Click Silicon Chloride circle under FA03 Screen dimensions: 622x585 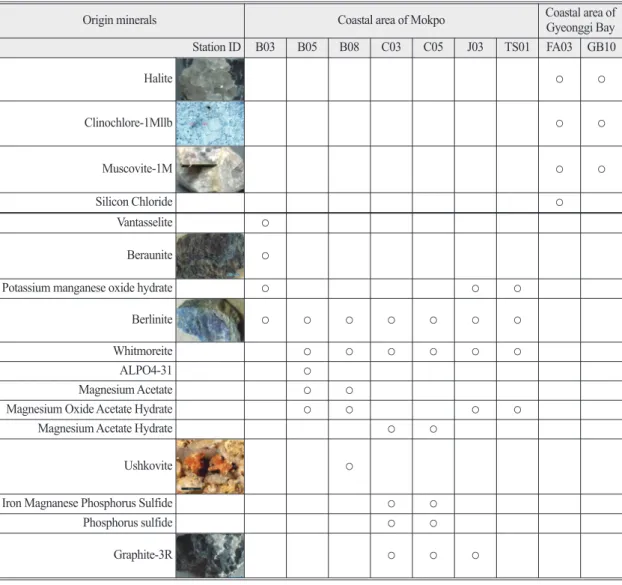click(x=559, y=203)
